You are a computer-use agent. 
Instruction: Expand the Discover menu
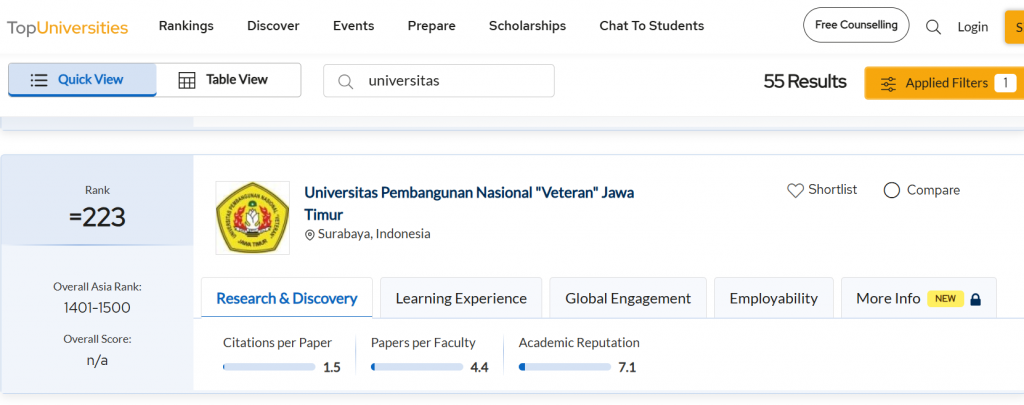tap(273, 26)
